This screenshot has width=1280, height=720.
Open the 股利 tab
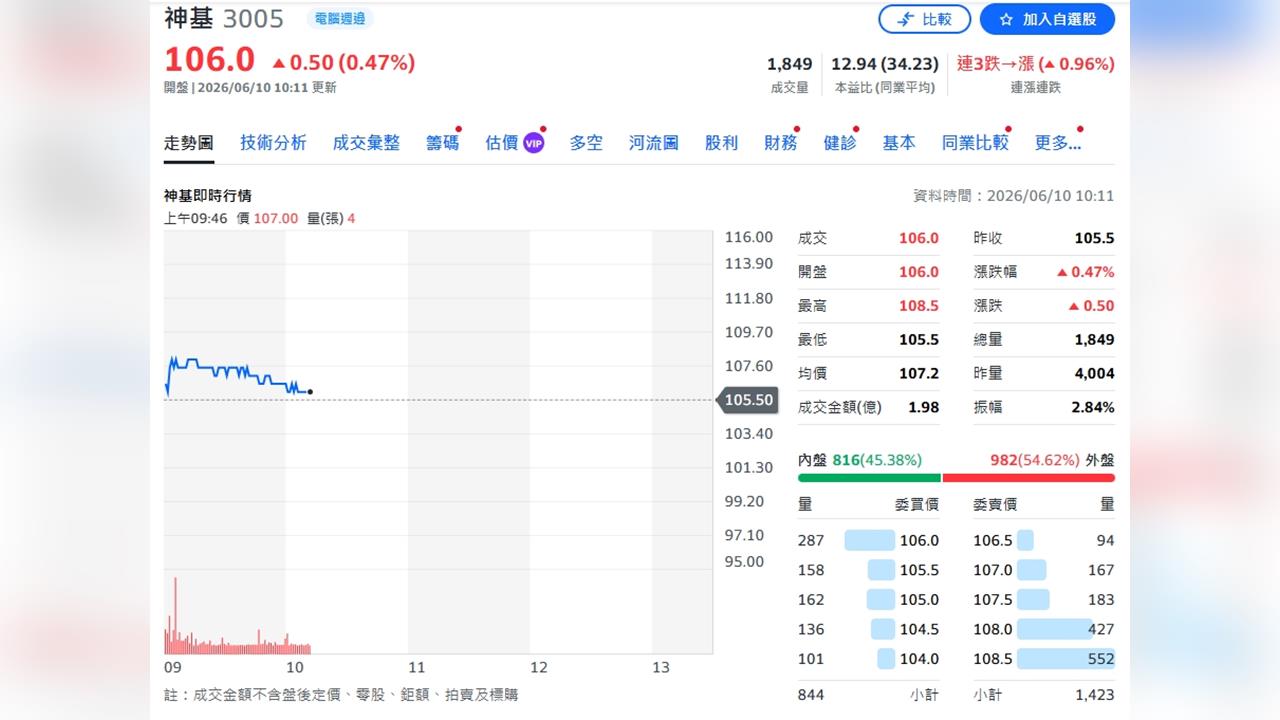point(721,143)
